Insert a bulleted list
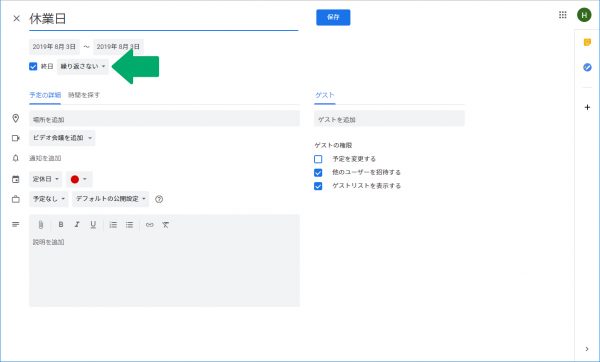600x362 pixels. [129, 225]
